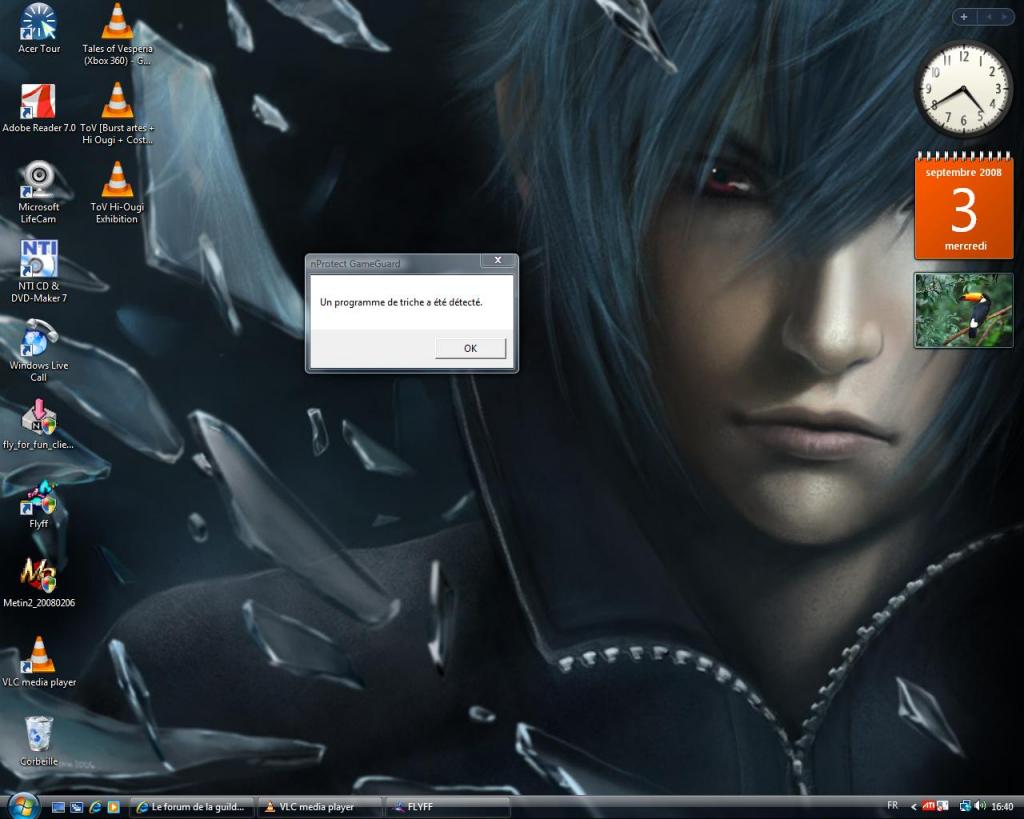Select the Acer Tour desktop shortcut

[39, 29]
